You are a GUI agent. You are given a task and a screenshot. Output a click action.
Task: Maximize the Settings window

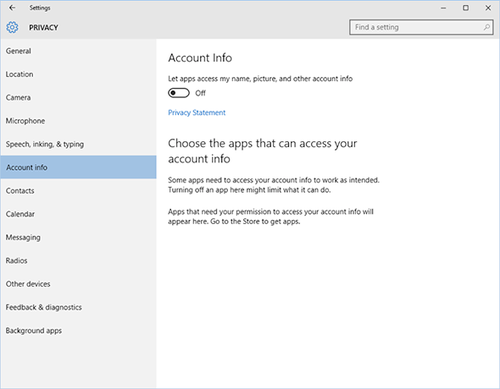click(466, 8)
